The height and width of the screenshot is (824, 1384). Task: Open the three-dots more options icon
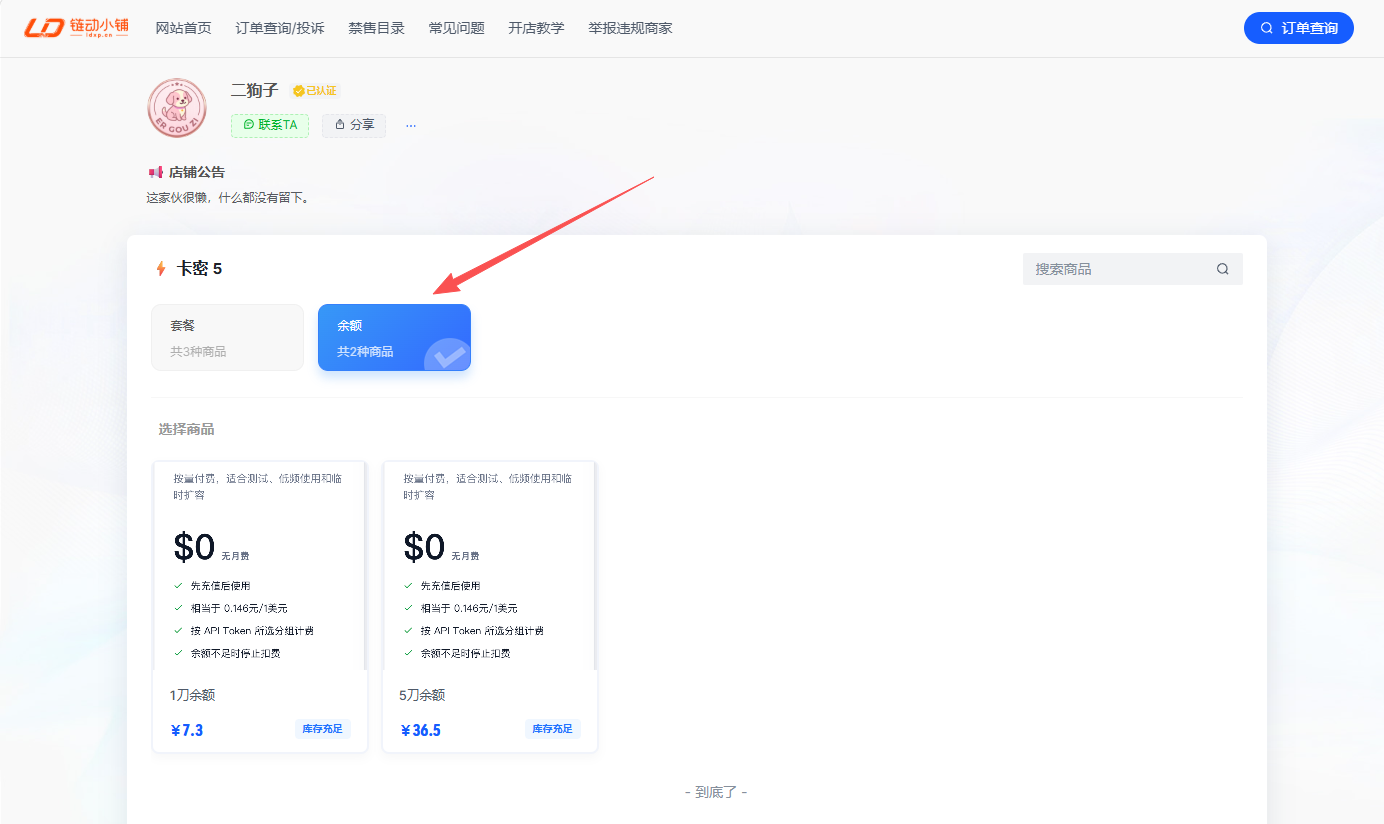410,125
